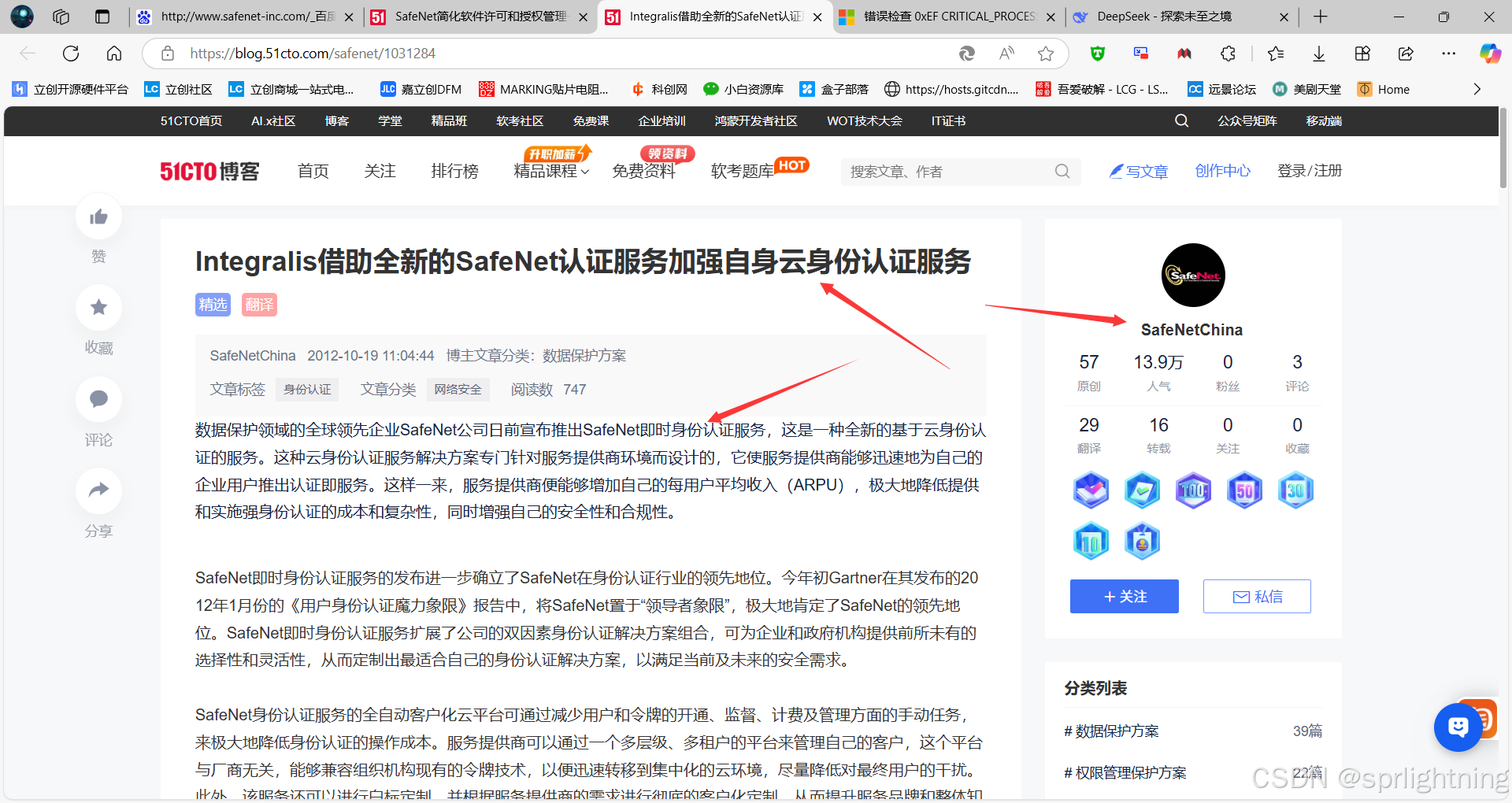
Task: Expand bookmarks bar overflow chevron
Action: pos(1477,89)
